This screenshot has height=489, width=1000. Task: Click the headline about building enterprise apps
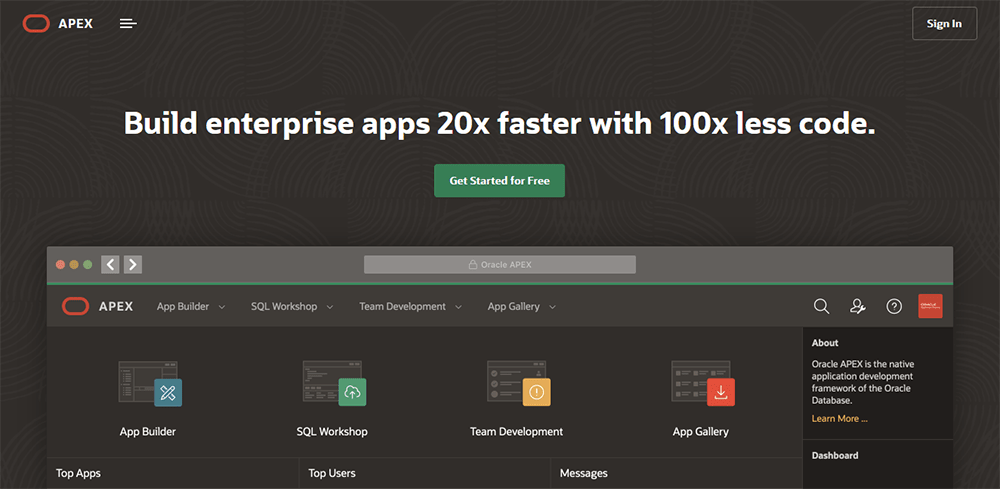click(x=499, y=123)
